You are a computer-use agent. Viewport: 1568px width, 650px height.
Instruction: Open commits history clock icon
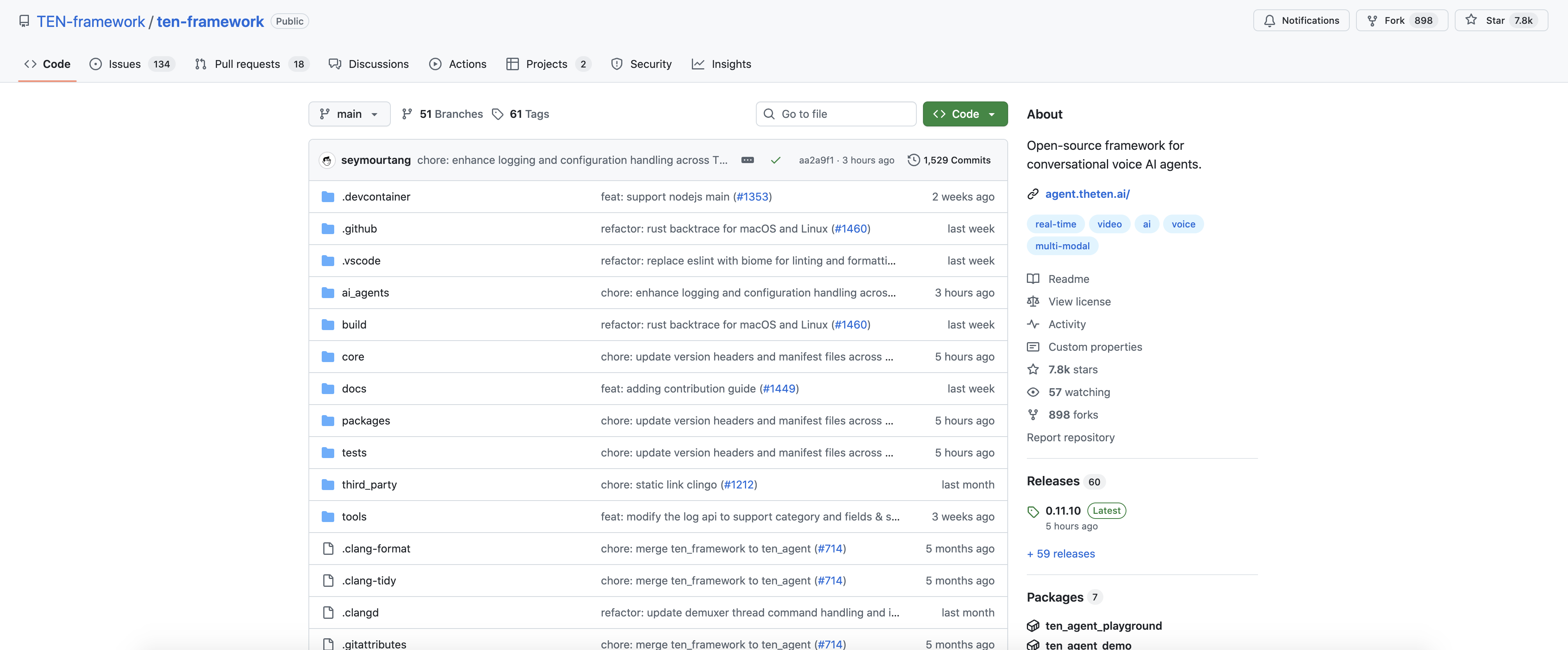point(913,160)
